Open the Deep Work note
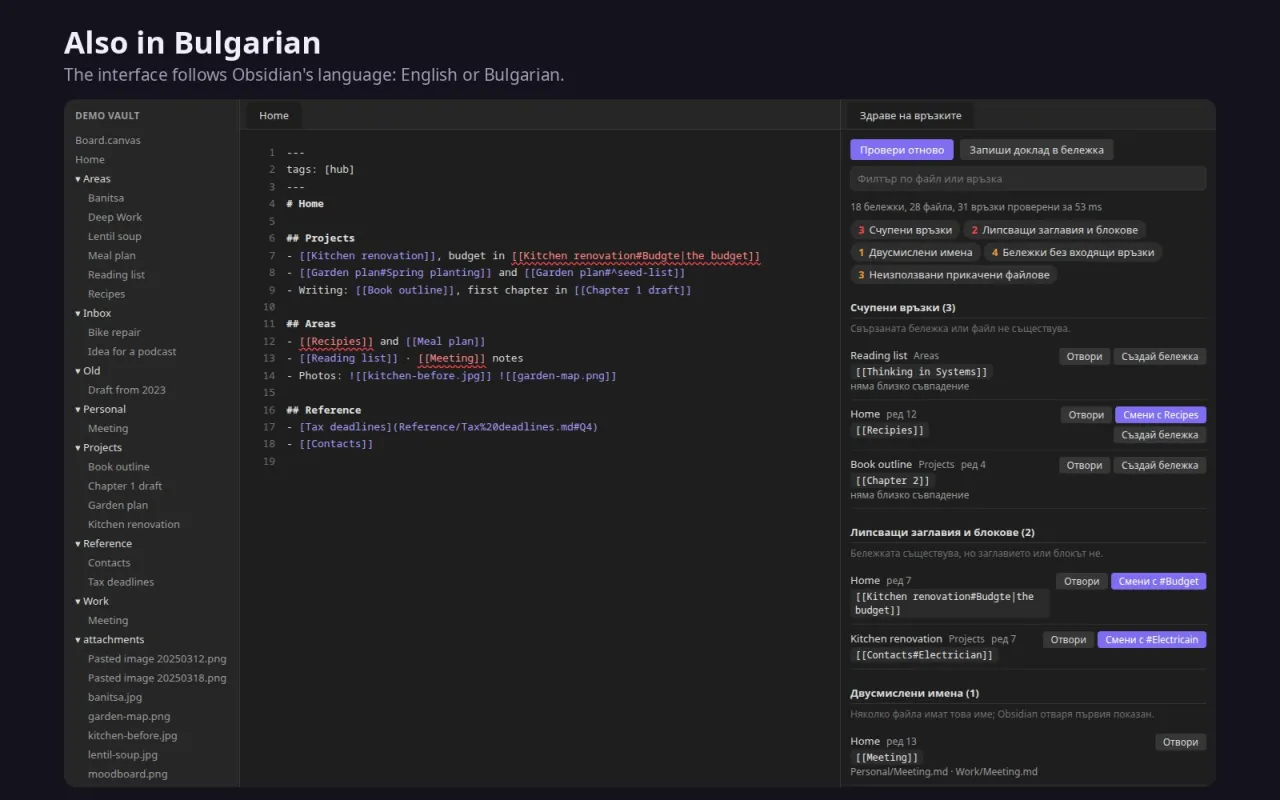Screen dimensions: 1280x800 click(115, 217)
